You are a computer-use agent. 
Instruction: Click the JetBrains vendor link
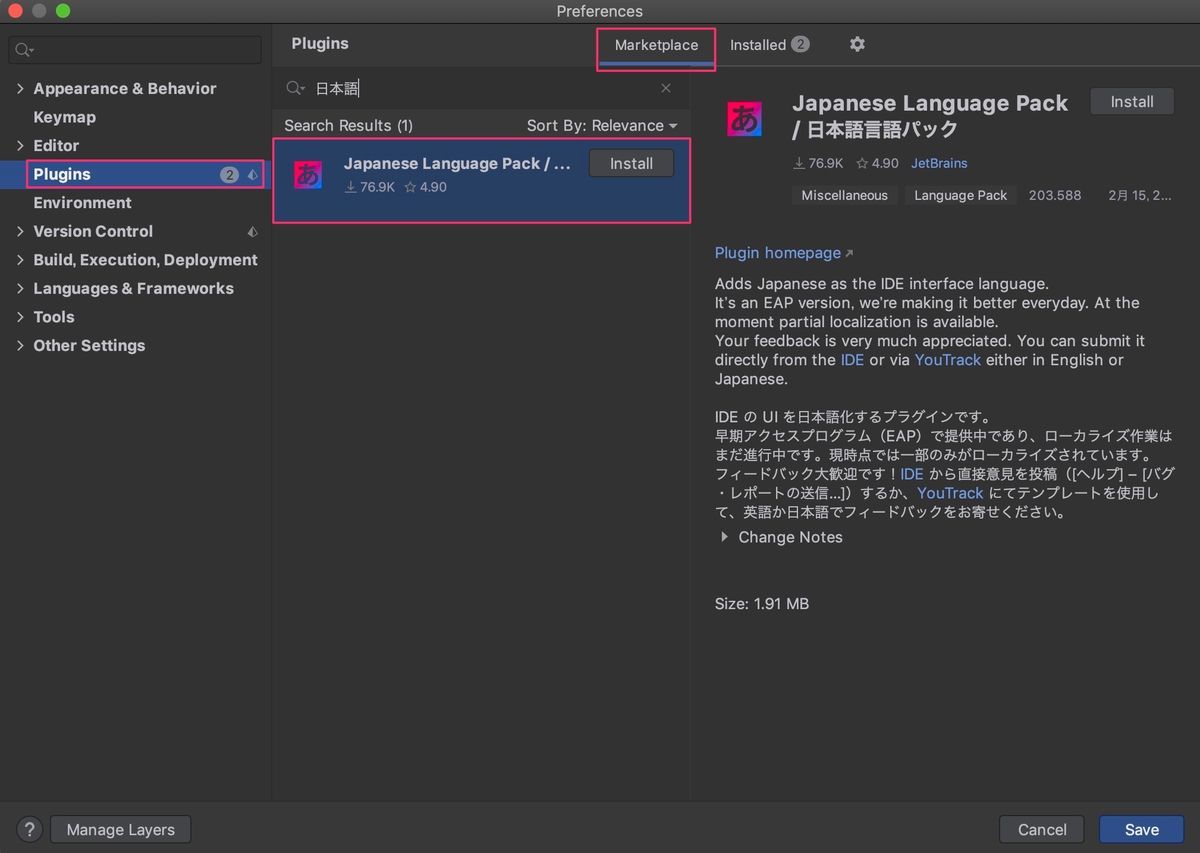pyautogui.click(x=938, y=163)
